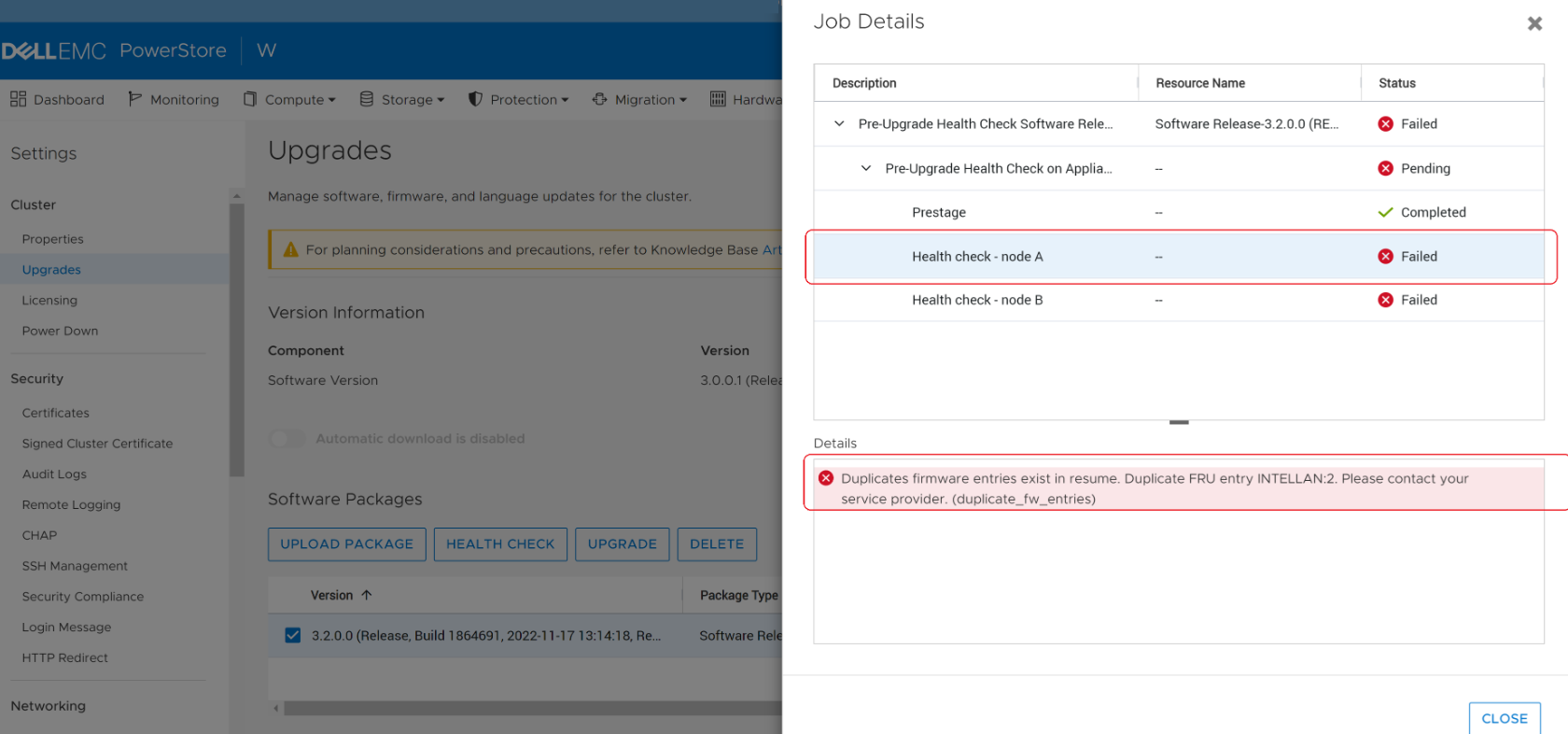This screenshot has height=734, width=1568.
Task: Close the Job Details panel with the X
Action: click(x=1534, y=23)
